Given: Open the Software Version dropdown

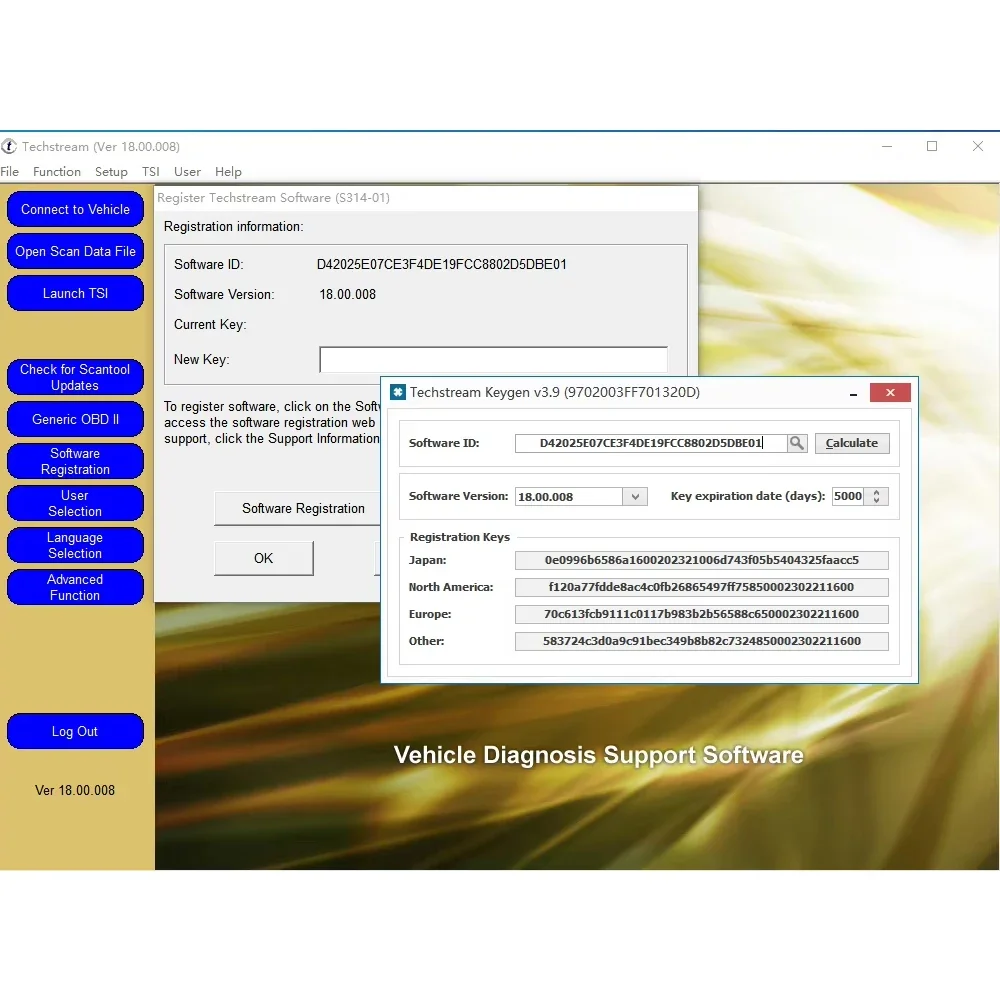Looking at the screenshot, I should click(x=634, y=496).
